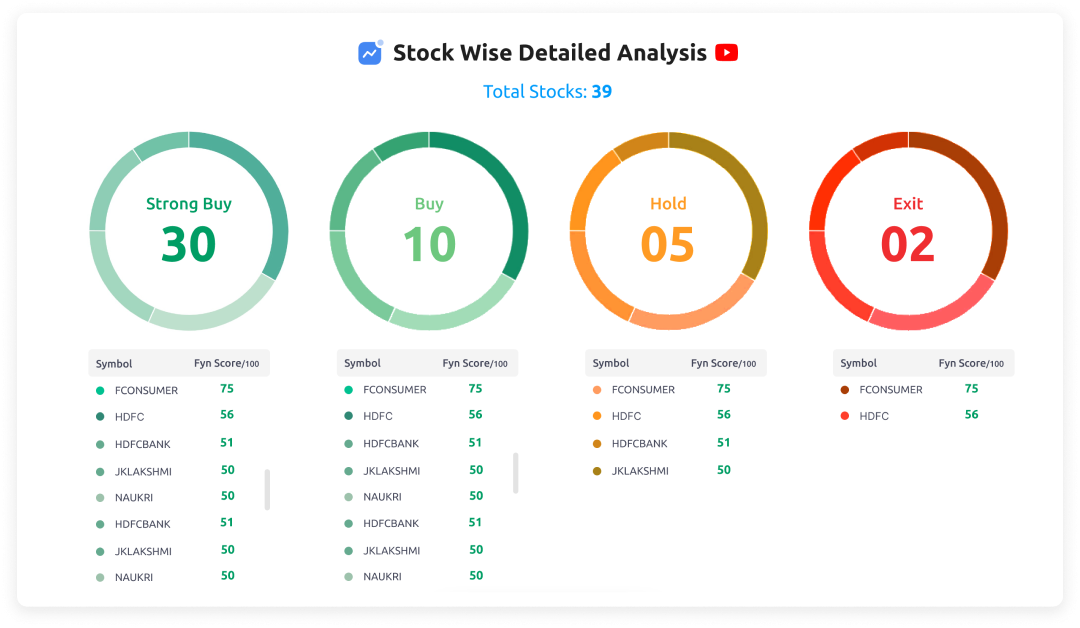Image resolution: width=1080 pixels, height=628 pixels.
Task: Click Fyn Score/100 header in the Strong Buy table
Action: tap(227, 364)
